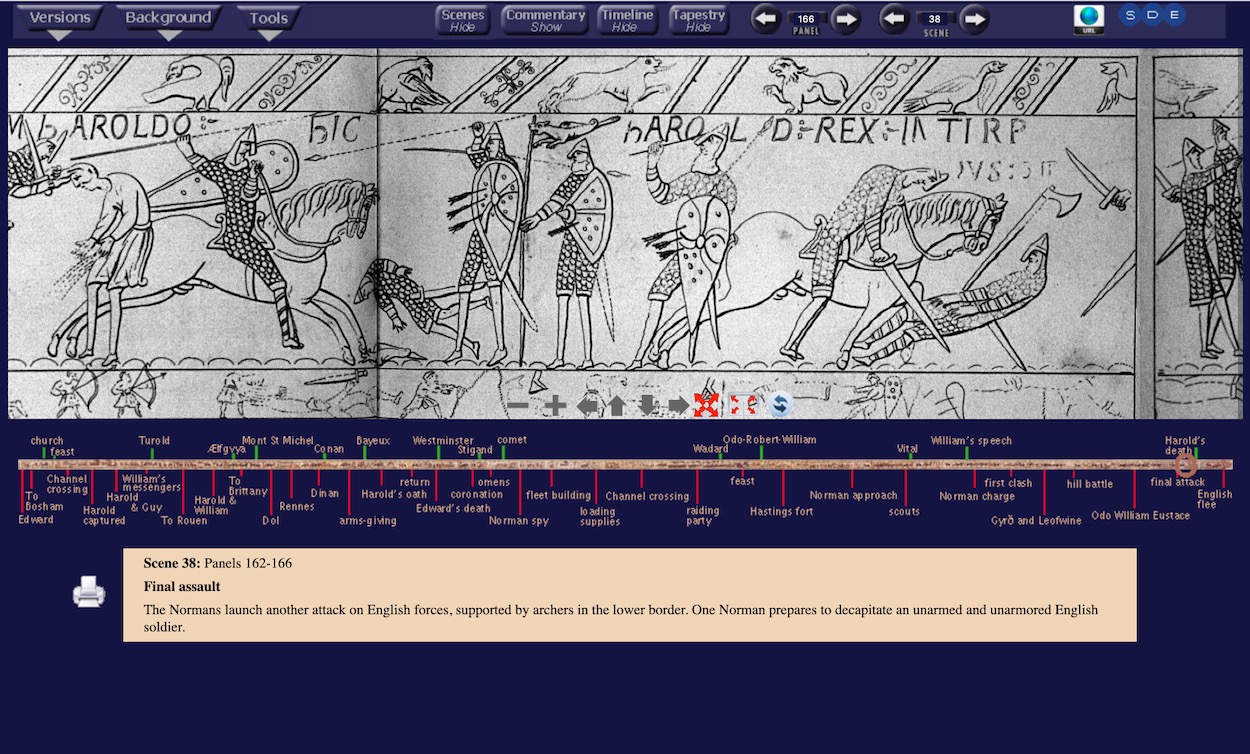This screenshot has width=1250, height=754.
Task: Jump to 'Westminster' on the timeline
Action: [x=443, y=441]
